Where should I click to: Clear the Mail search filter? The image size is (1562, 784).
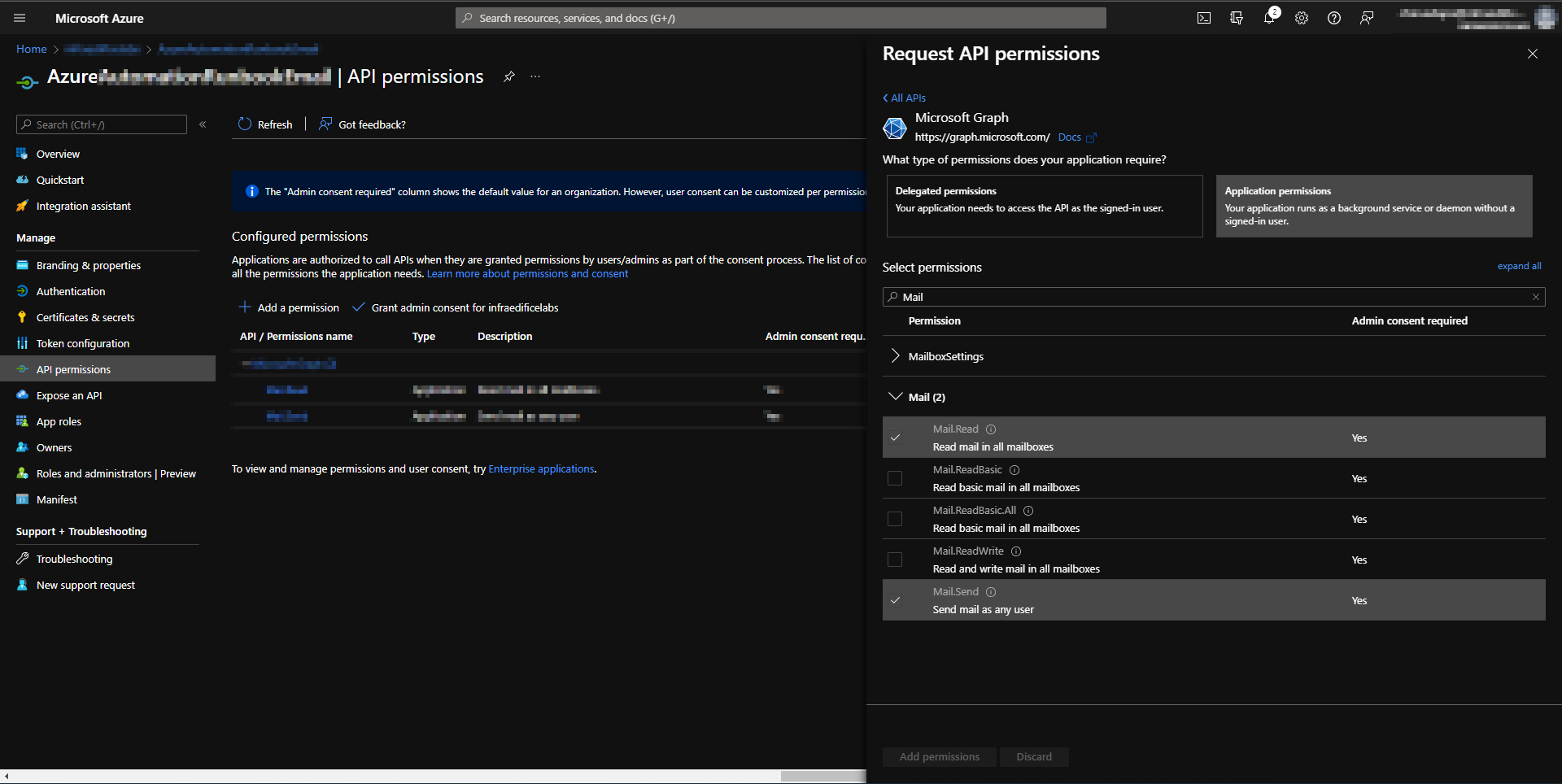pos(1536,297)
